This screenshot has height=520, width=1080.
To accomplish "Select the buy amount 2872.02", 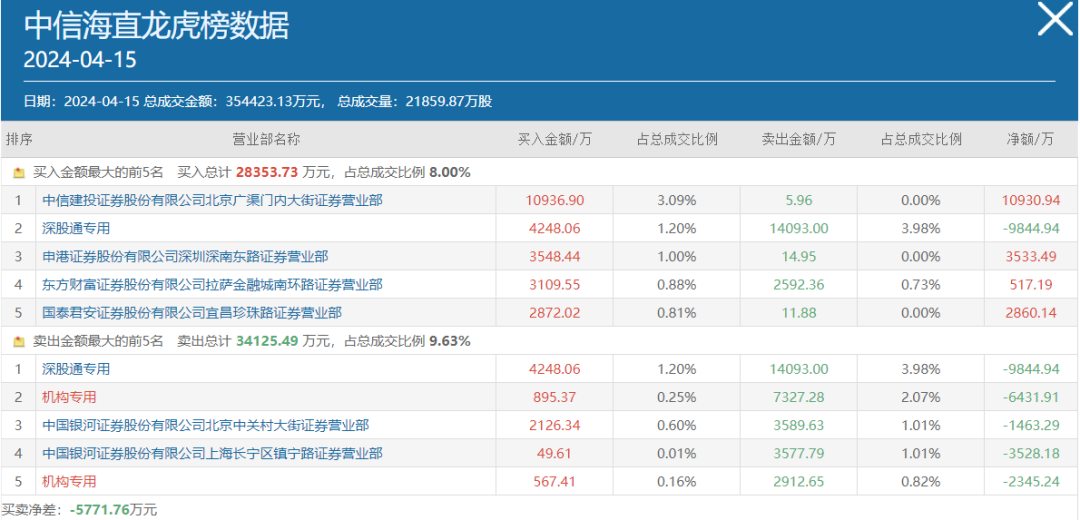I will click(554, 313).
